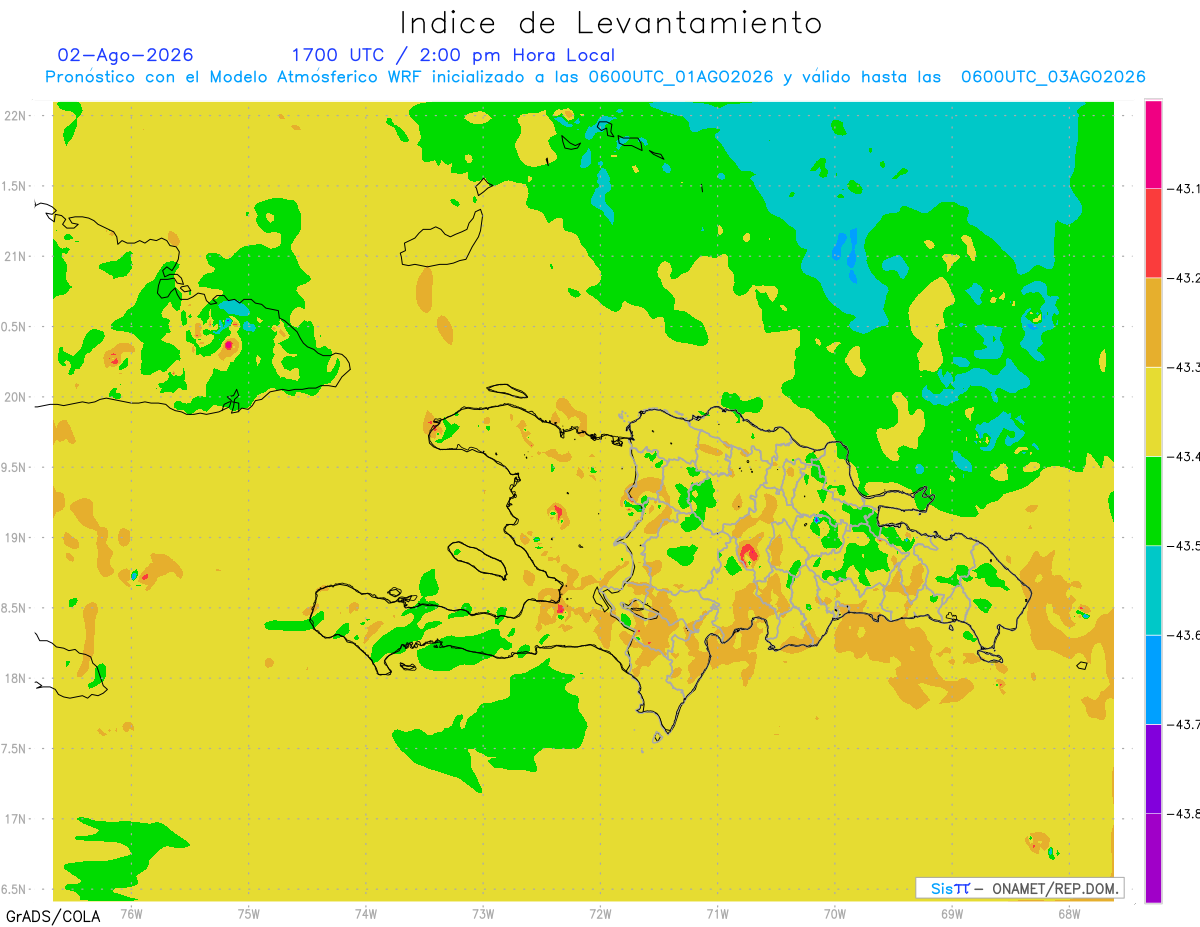1200x927 pixels.
Task: Select the '76W' longitude label
Action: [x=131, y=913]
